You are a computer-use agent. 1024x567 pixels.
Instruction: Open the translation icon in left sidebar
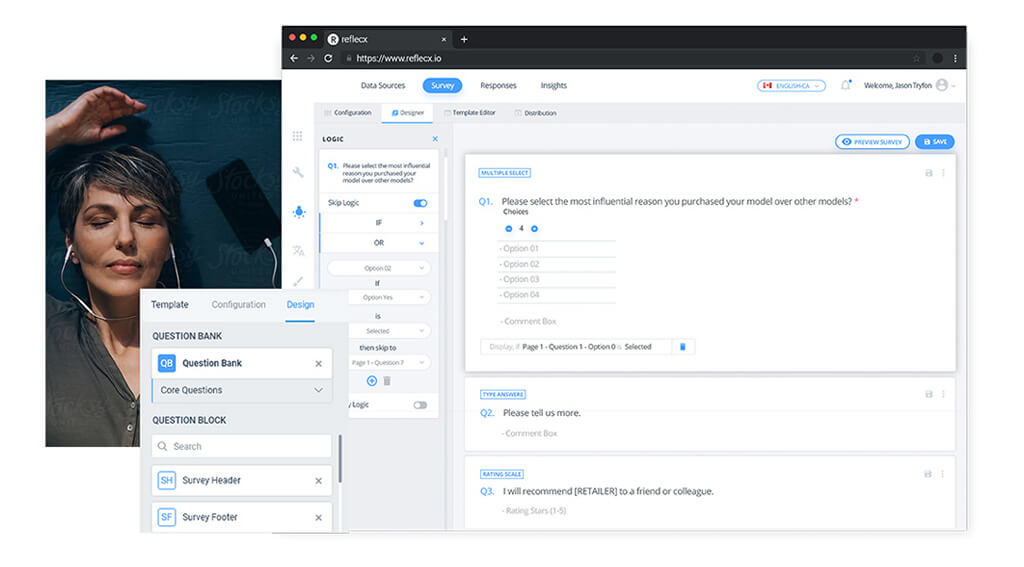coord(298,250)
